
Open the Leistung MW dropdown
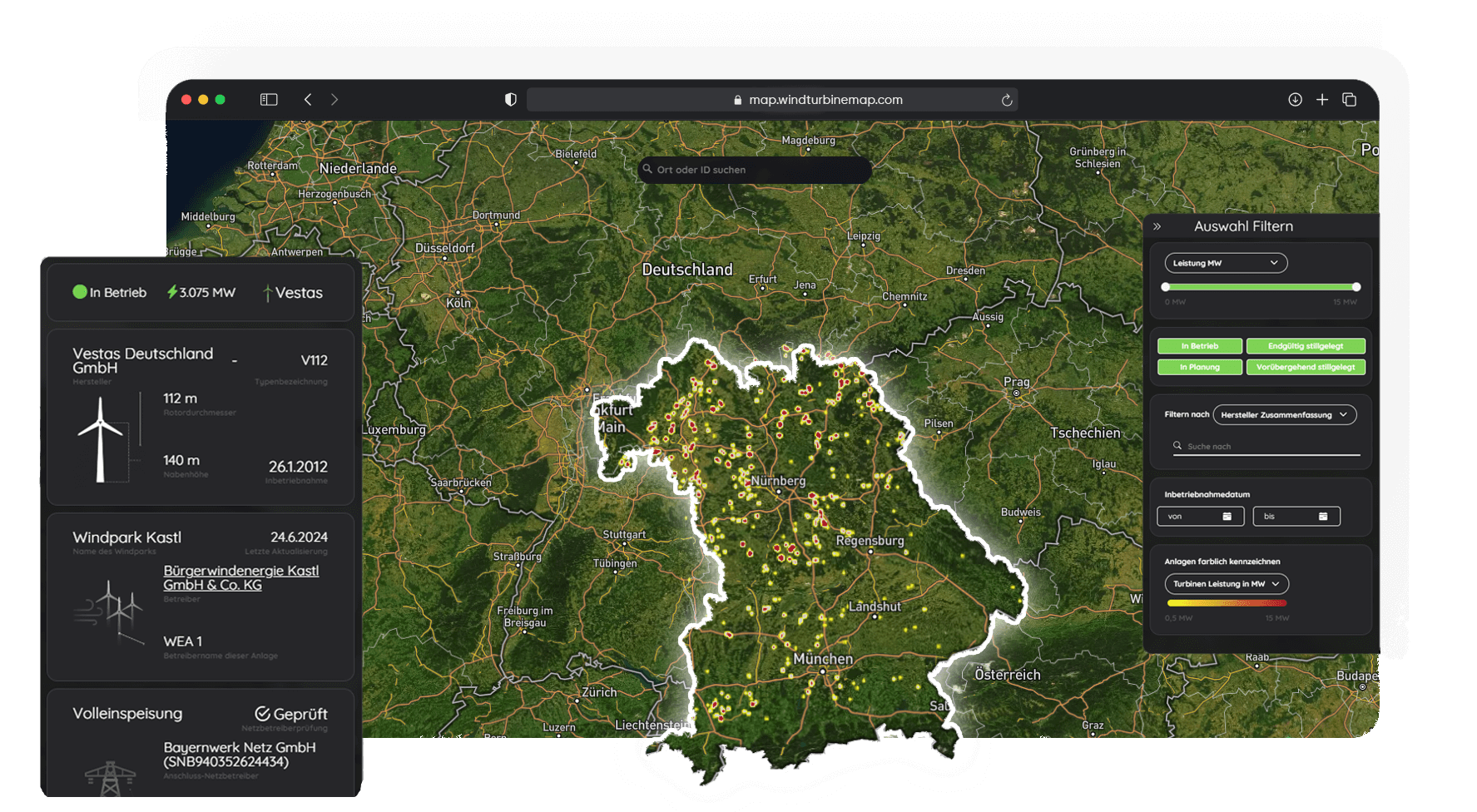[x=1226, y=263]
